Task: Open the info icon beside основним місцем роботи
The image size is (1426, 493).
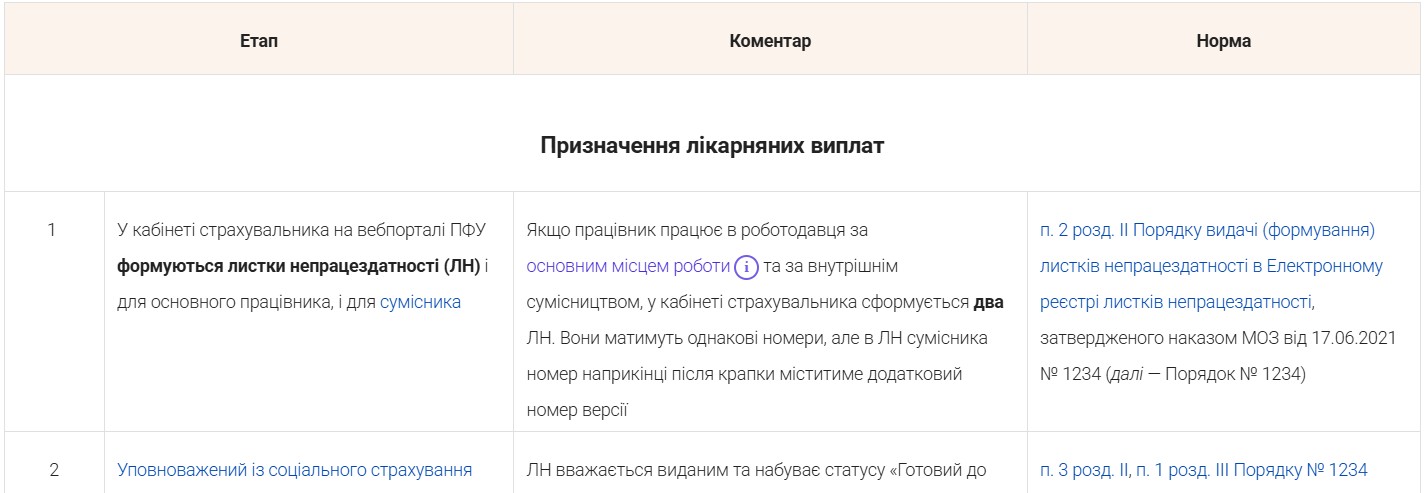Action: point(746,267)
